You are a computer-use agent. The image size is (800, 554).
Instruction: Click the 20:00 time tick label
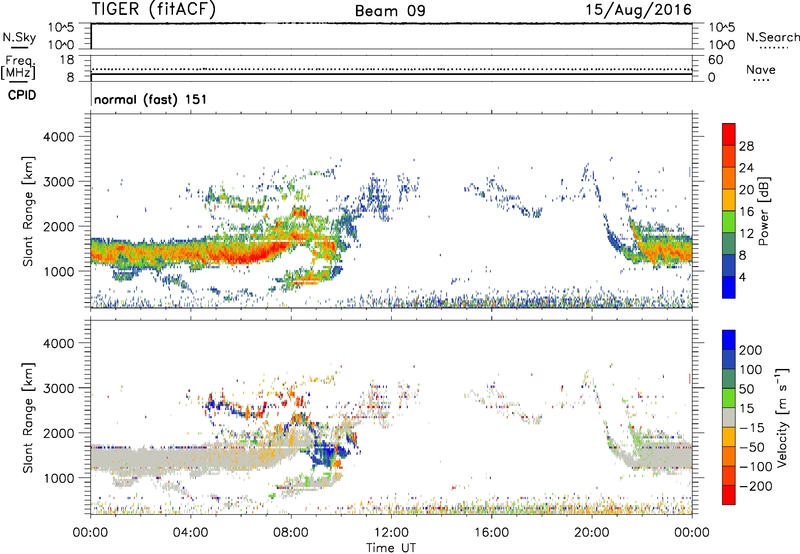(591, 533)
